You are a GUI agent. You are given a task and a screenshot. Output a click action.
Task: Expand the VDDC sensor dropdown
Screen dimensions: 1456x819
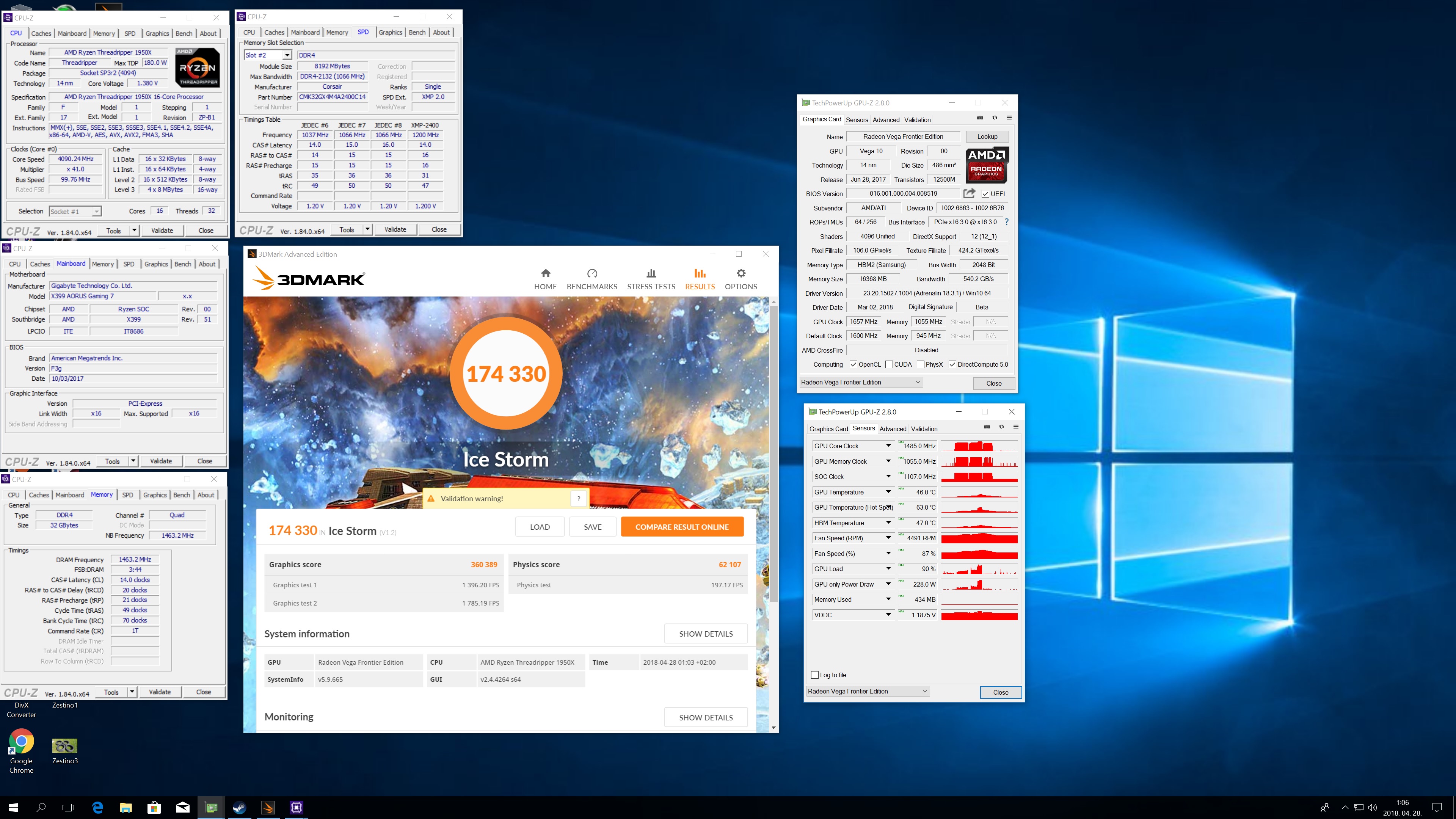(888, 615)
